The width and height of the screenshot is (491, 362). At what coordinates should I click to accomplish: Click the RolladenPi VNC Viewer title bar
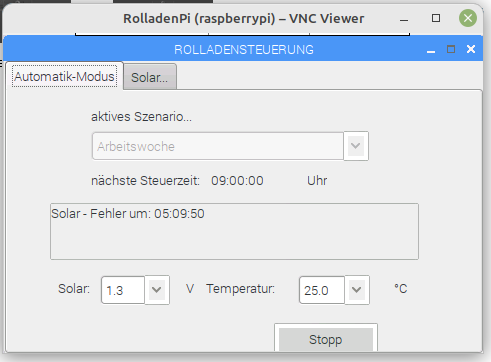[x=243, y=18]
